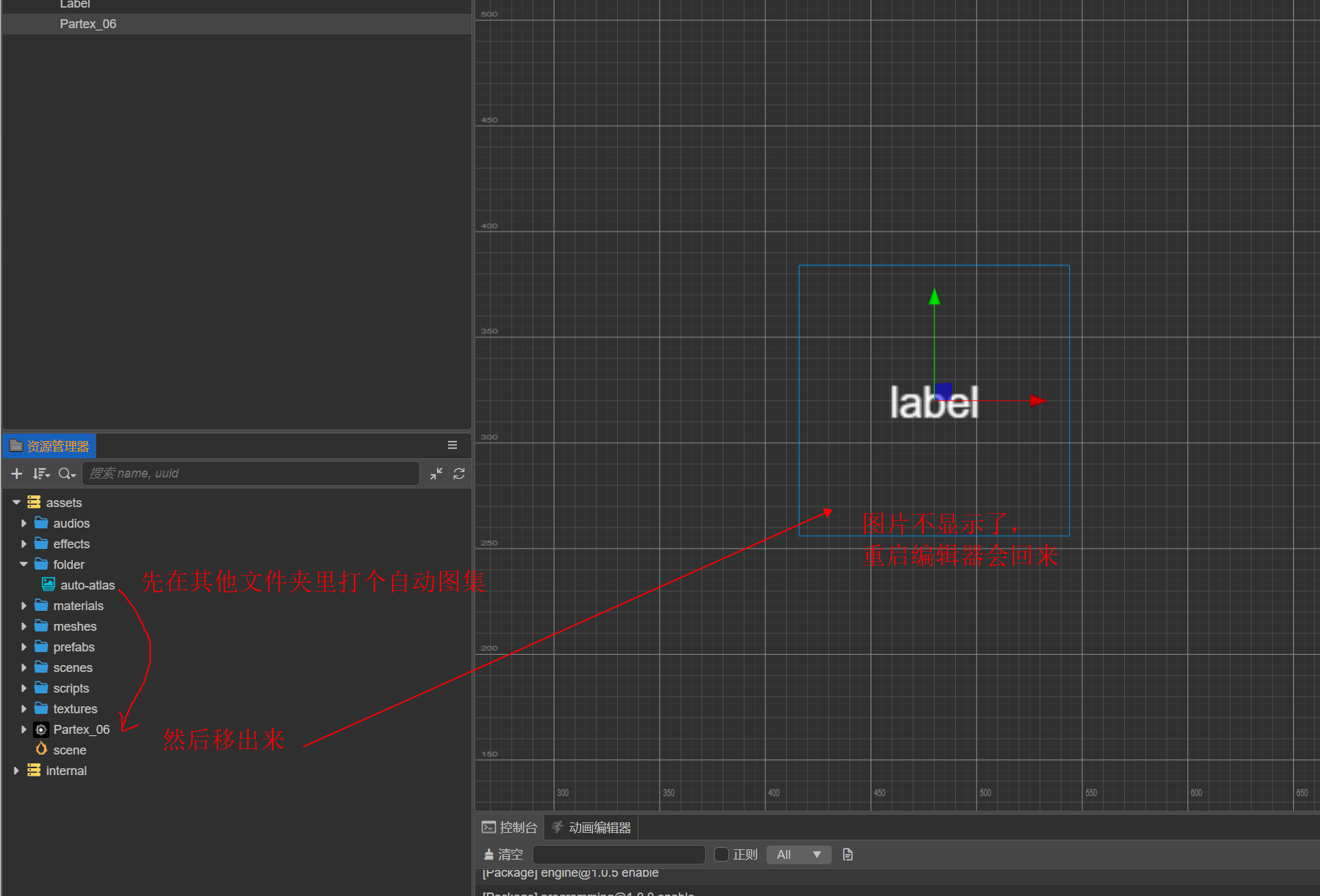
Task: Switch to the 控制台 console tab
Action: click(510, 827)
